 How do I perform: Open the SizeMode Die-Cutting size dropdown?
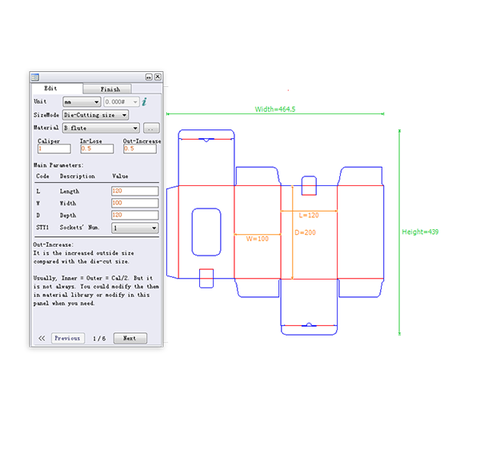pyautogui.click(x=95, y=115)
